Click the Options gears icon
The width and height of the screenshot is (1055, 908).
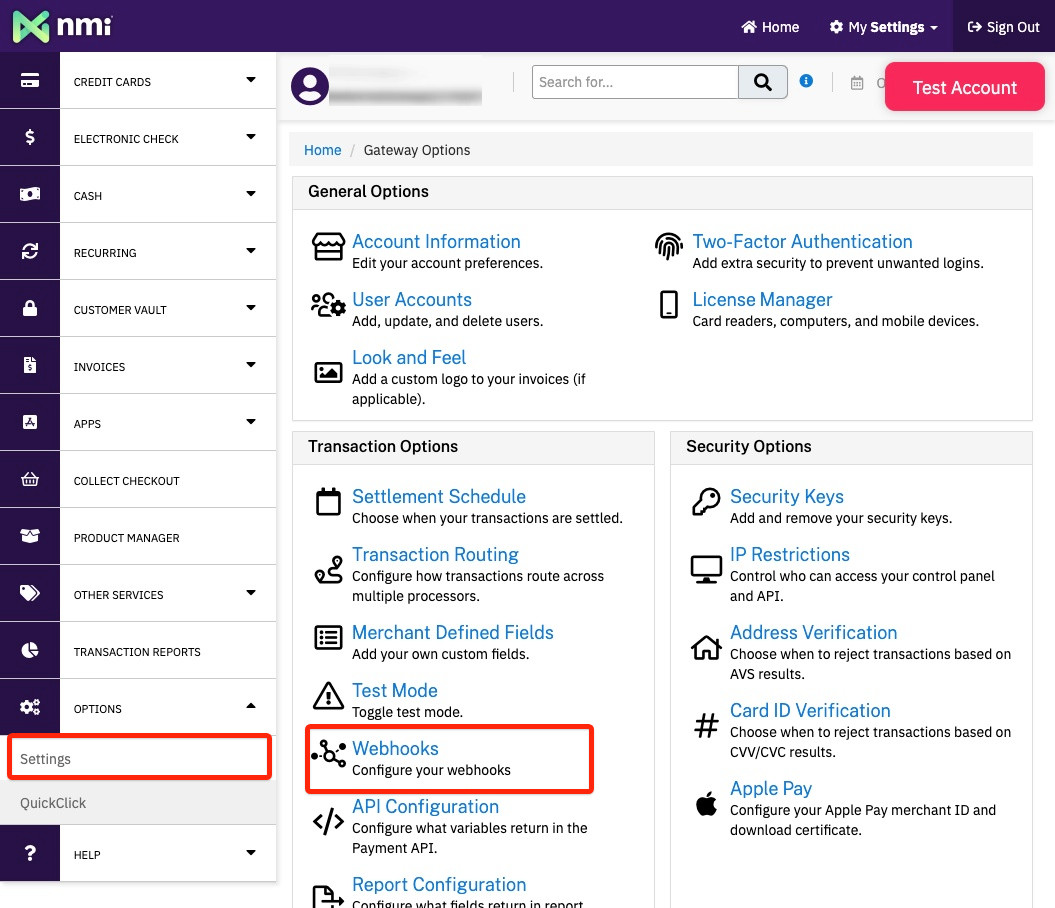[30, 707]
